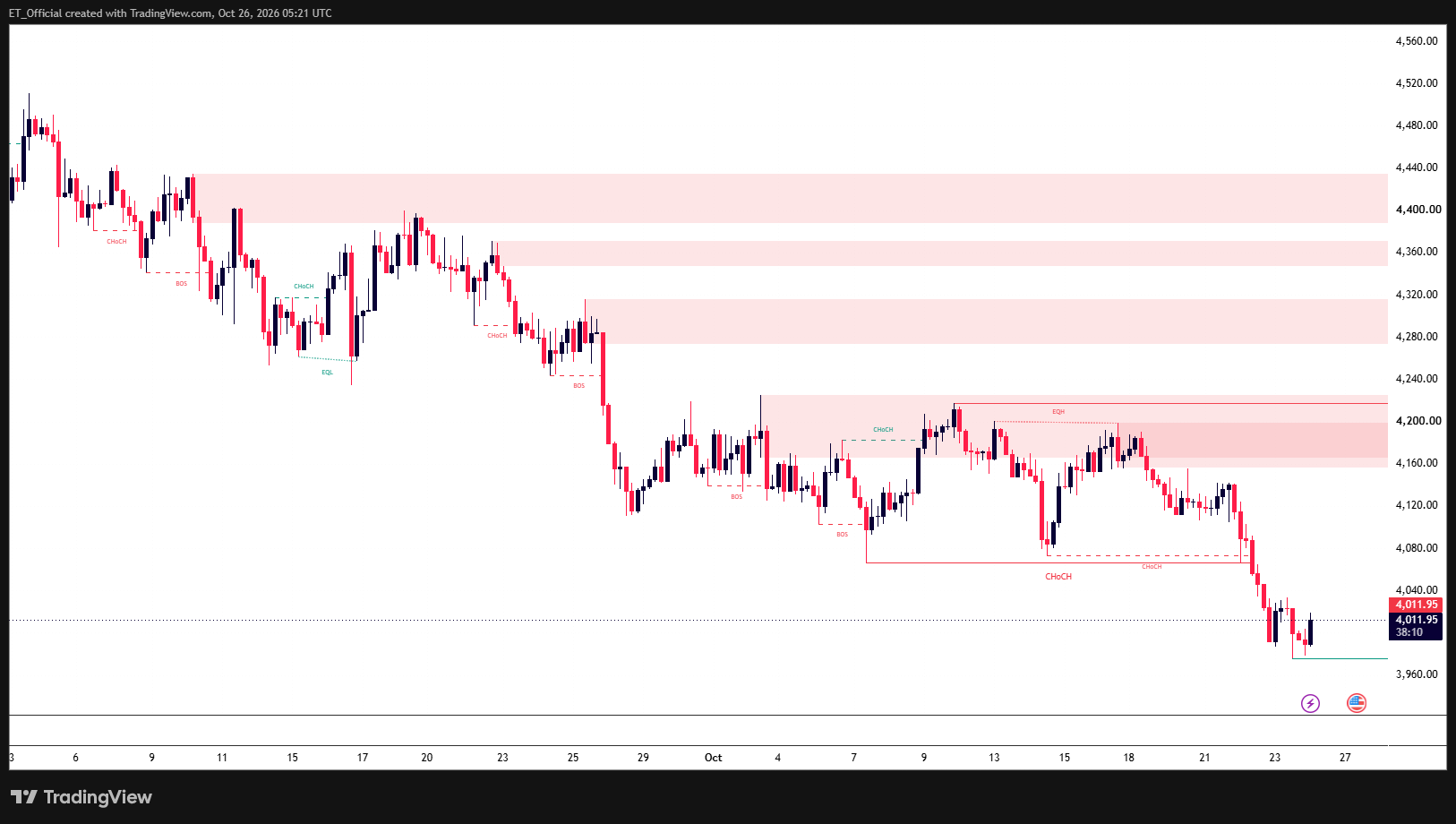The height and width of the screenshot is (824, 1456).
Task: Click the US flag economic event icon
Action: (1357, 703)
